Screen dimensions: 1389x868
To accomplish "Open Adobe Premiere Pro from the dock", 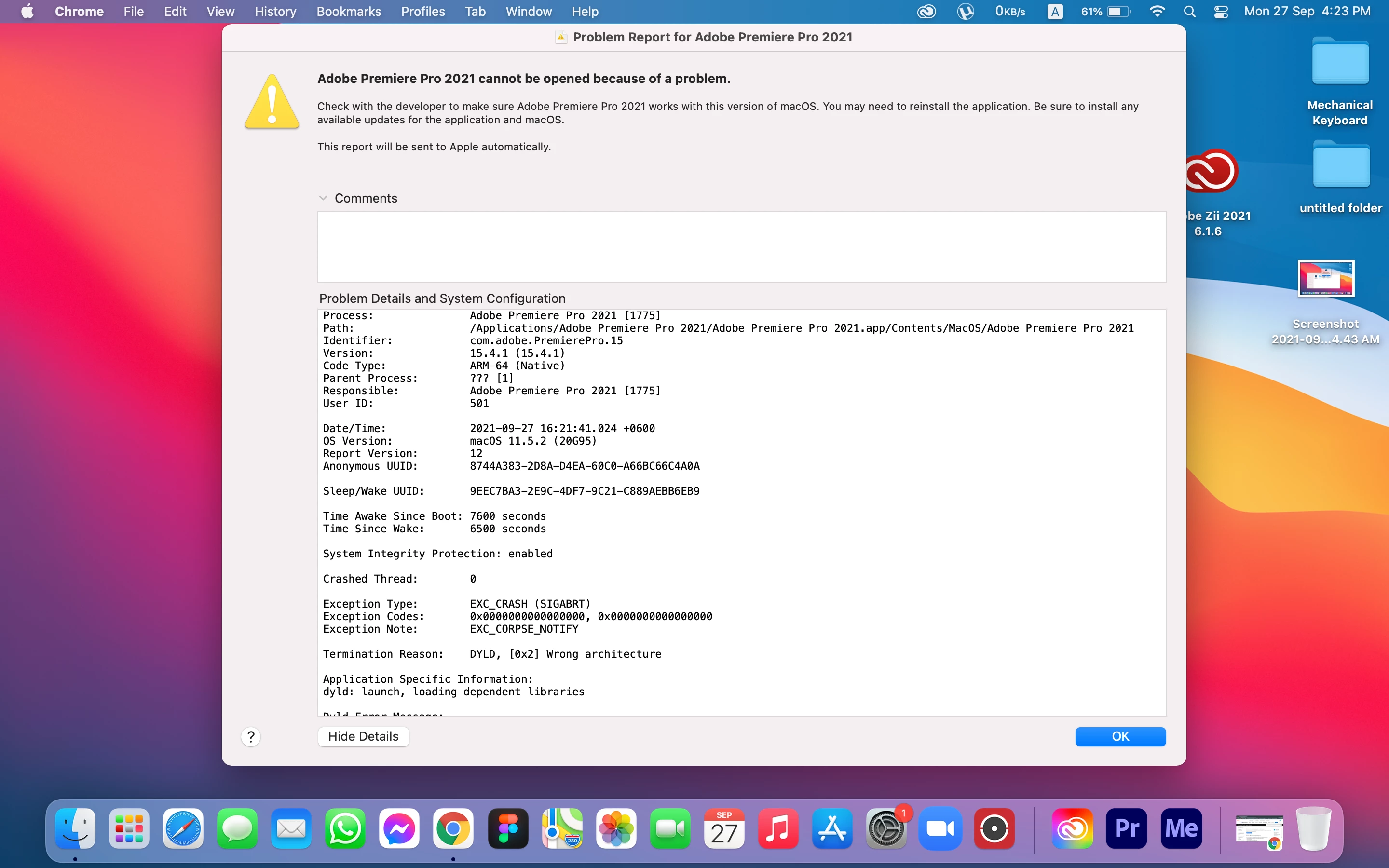I will pyautogui.click(x=1127, y=828).
